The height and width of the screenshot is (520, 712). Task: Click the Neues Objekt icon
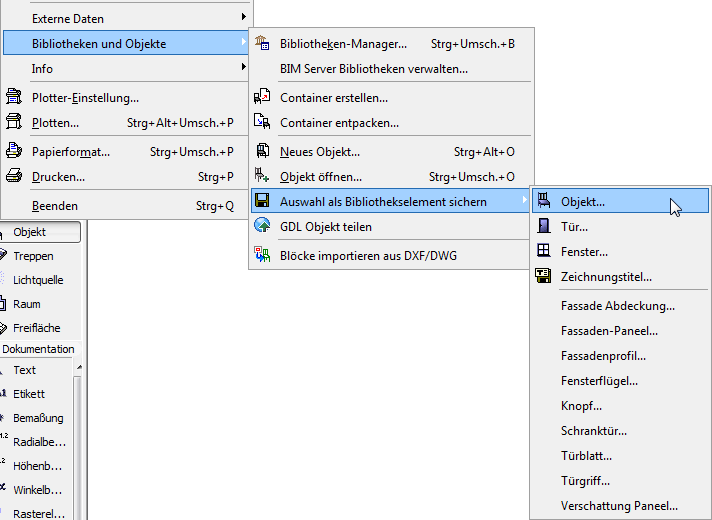click(x=263, y=151)
